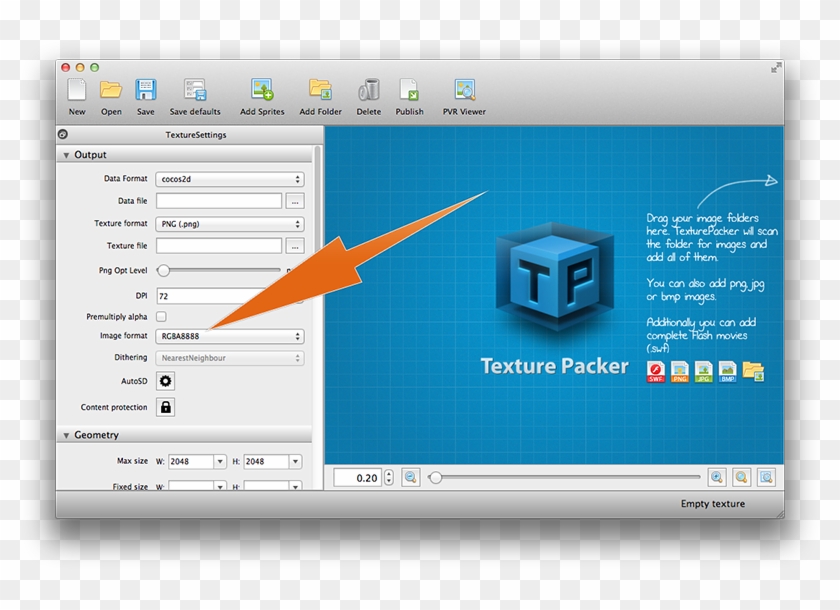Viewport: 840px width, 610px height.
Task: Click the Save toolbar button
Action: pyautogui.click(x=145, y=90)
